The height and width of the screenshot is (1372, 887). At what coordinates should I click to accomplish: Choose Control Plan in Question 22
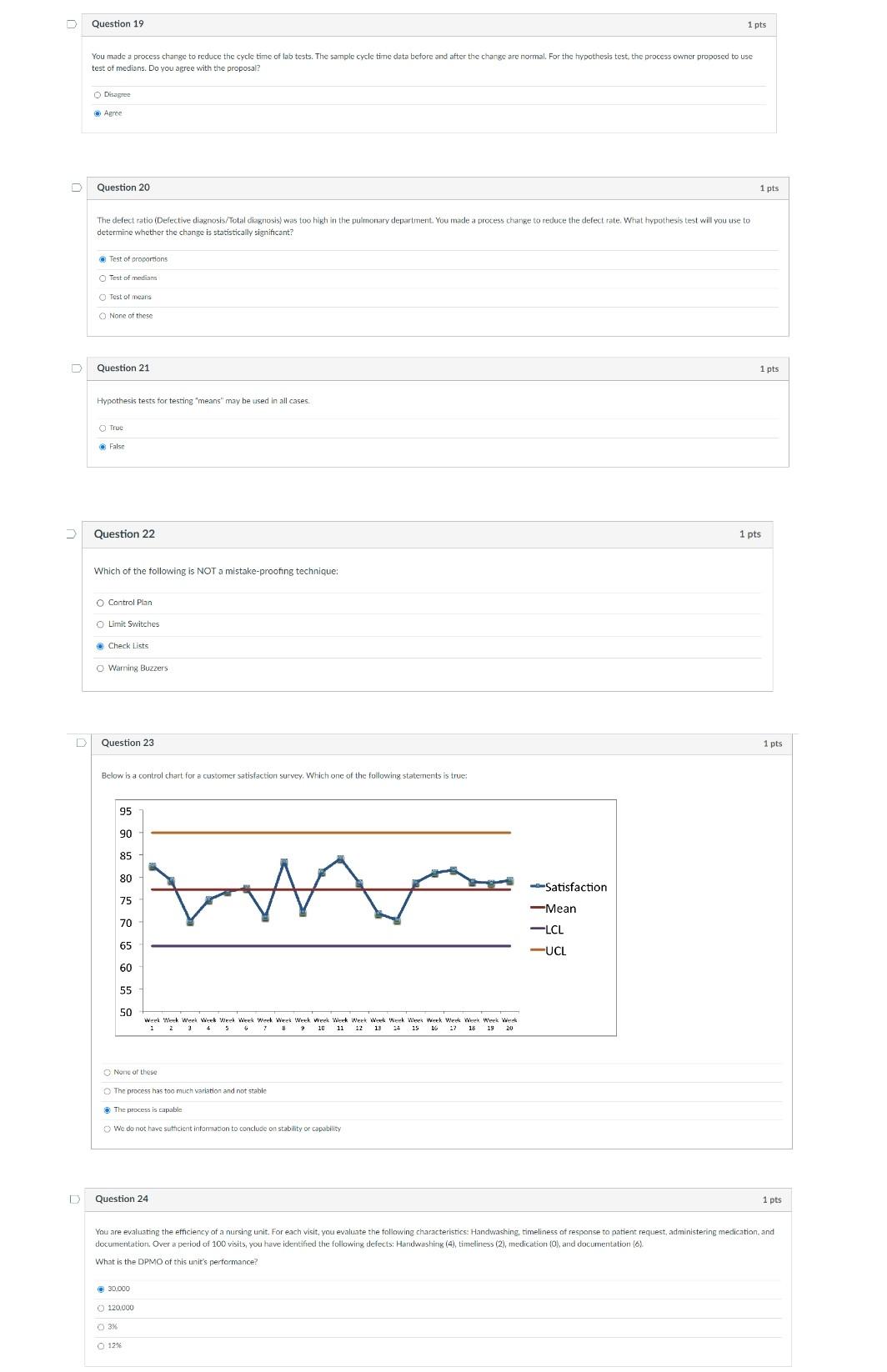coord(101,603)
